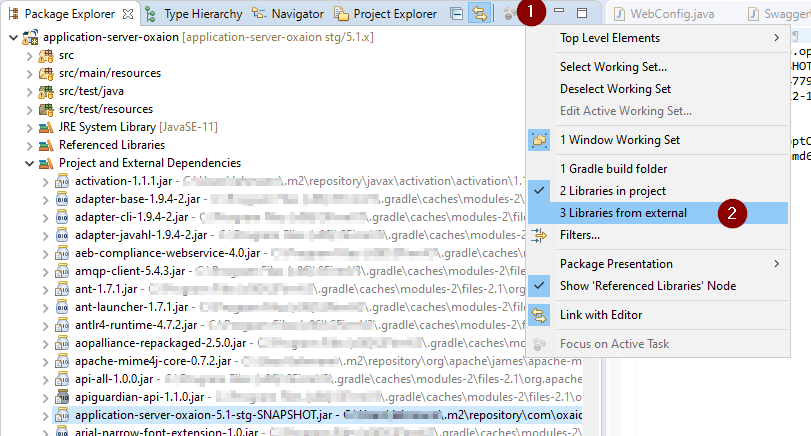Click the Filters funnel icon in menu
Screen dimensions: 811x436
[x=539, y=235]
